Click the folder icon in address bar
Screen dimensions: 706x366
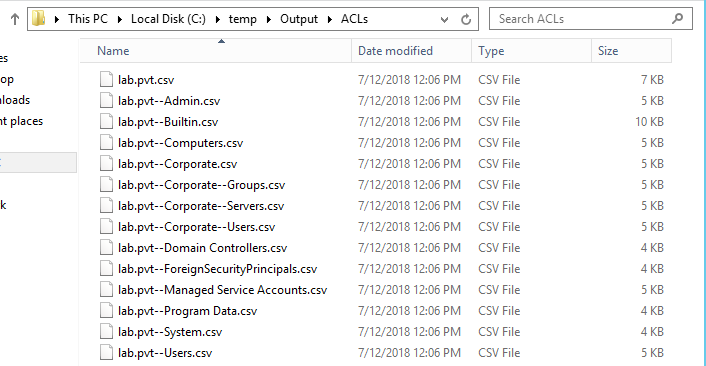pyautogui.click(x=39, y=18)
